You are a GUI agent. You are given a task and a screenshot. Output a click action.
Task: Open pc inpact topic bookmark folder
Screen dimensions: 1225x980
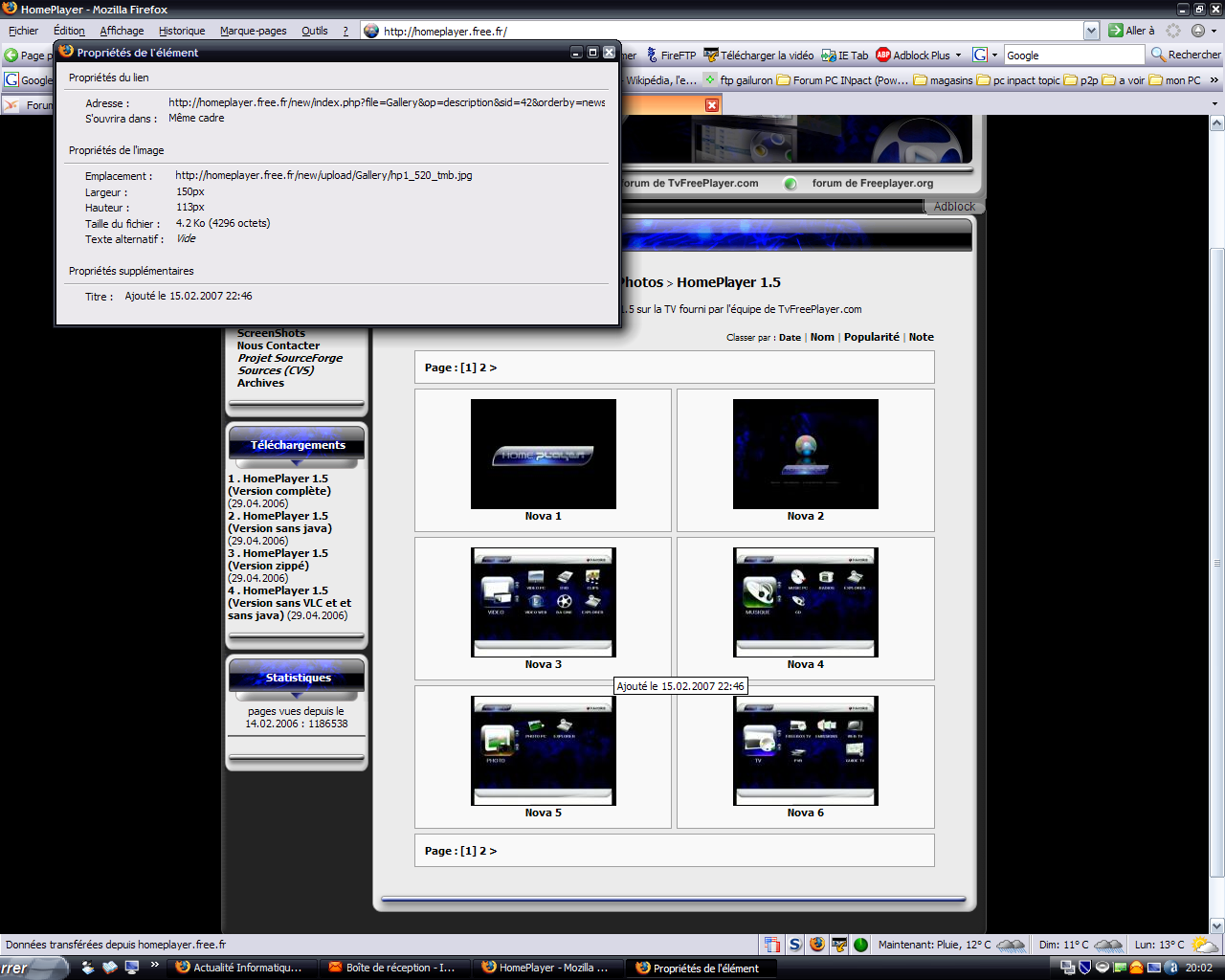[x=1018, y=80]
